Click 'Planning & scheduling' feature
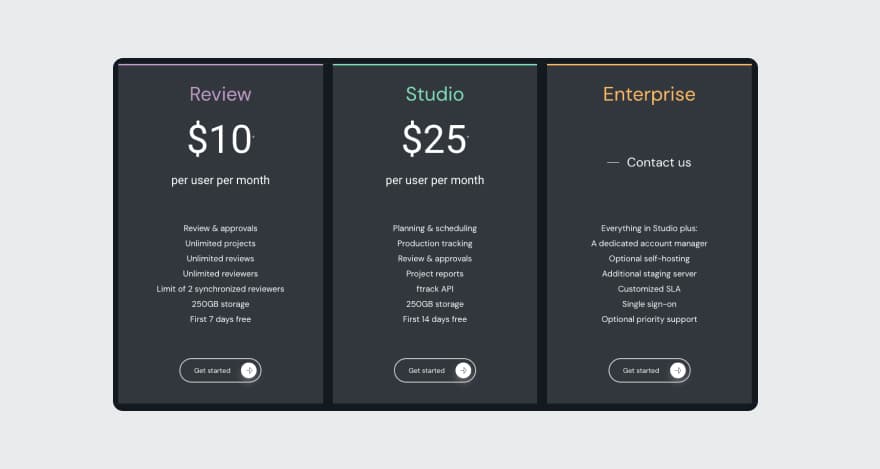The height and width of the screenshot is (469, 880). coord(435,228)
